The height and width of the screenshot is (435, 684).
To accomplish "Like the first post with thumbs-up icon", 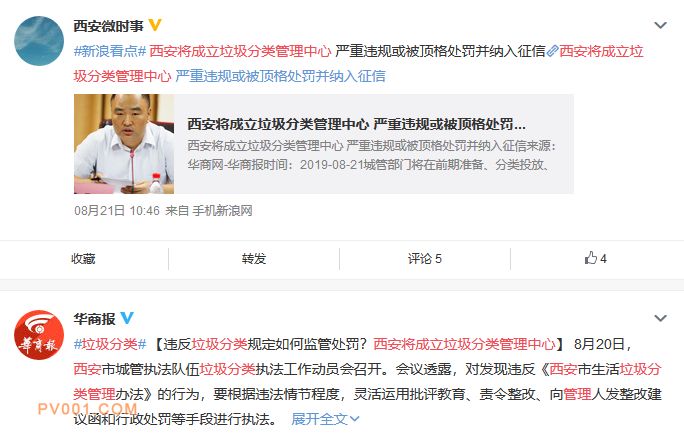I will point(595,258).
